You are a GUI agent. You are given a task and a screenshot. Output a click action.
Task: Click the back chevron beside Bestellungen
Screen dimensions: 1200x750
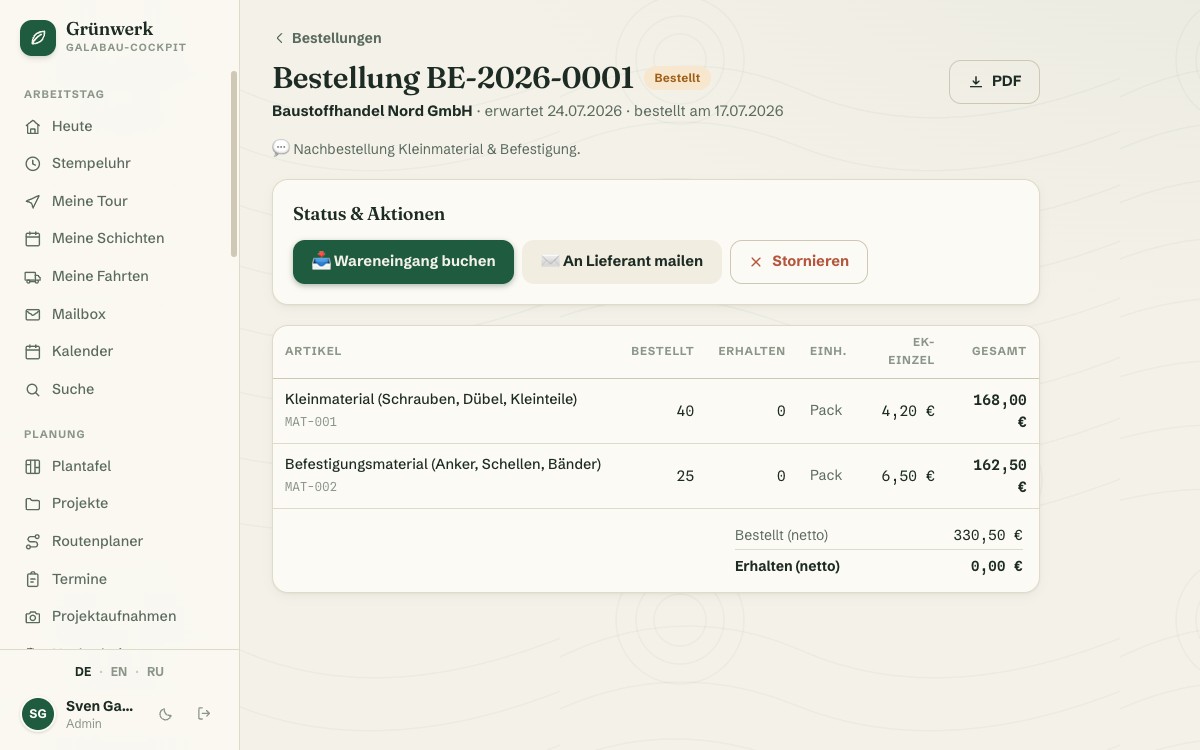click(279, 38)
